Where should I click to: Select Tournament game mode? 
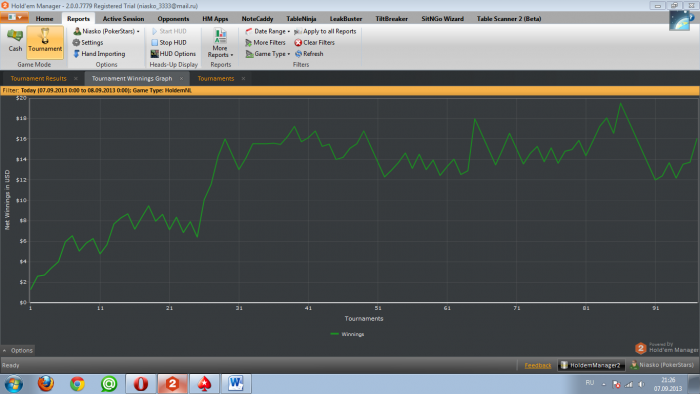(x=45, y=42)
